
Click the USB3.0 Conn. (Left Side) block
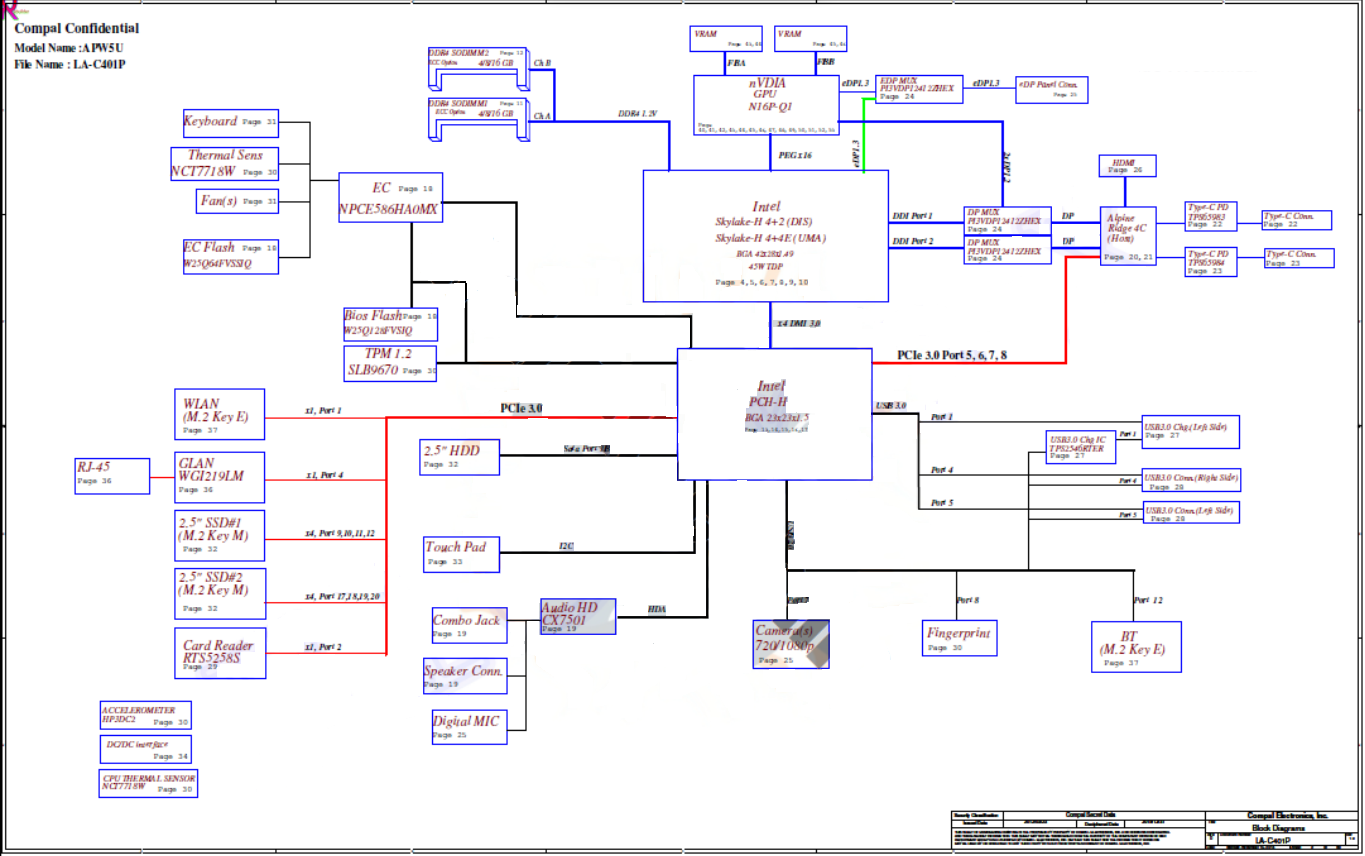point(1190,512)
